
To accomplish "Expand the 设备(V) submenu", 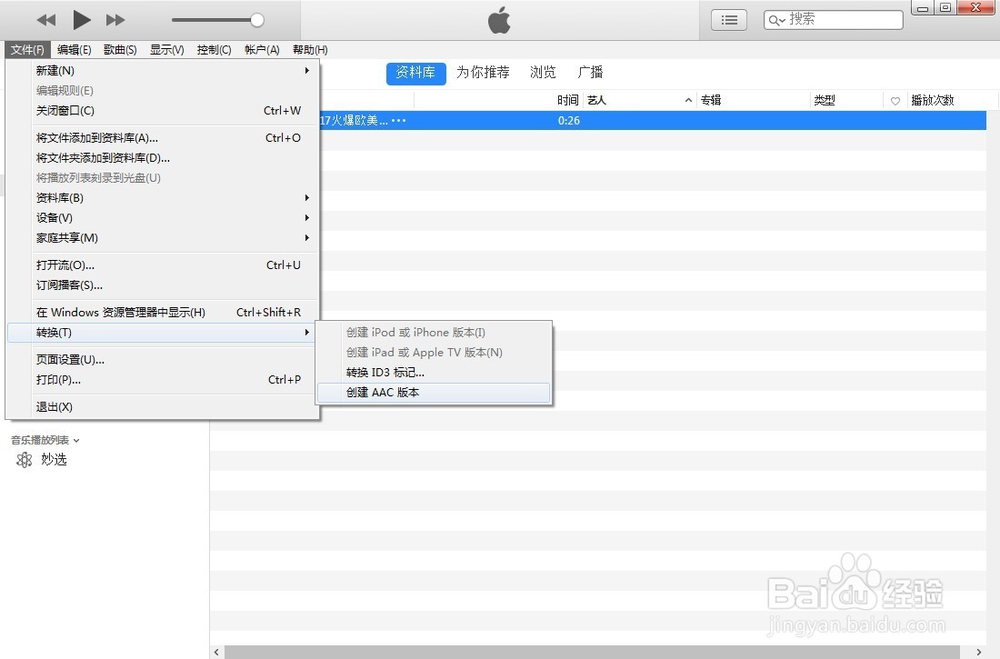I will 163,218.
